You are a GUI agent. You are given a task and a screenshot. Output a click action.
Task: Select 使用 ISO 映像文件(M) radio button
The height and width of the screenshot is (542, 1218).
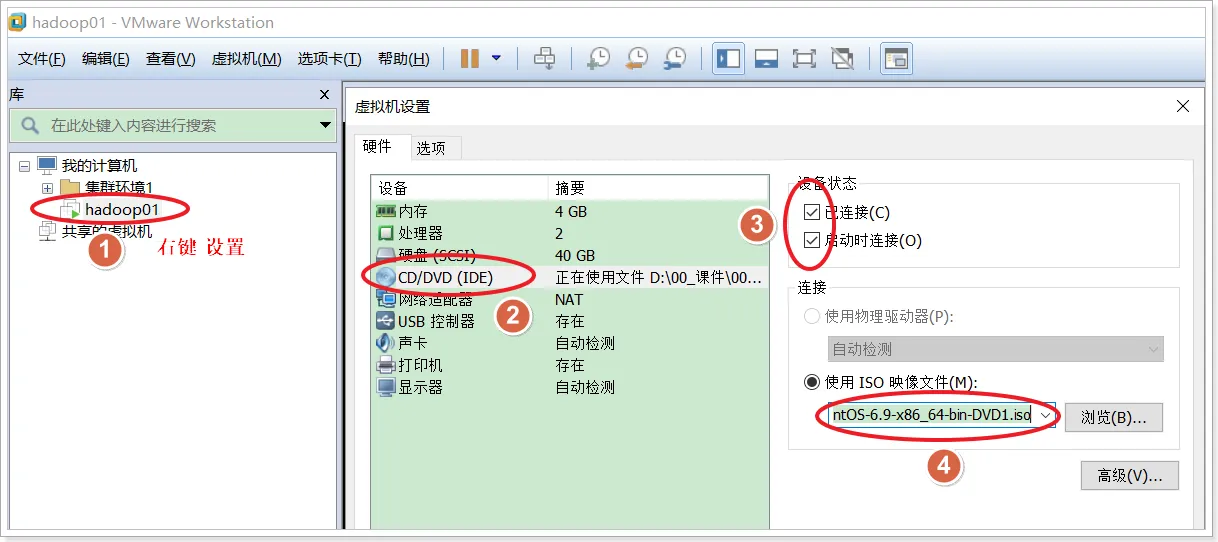[812, 382]
